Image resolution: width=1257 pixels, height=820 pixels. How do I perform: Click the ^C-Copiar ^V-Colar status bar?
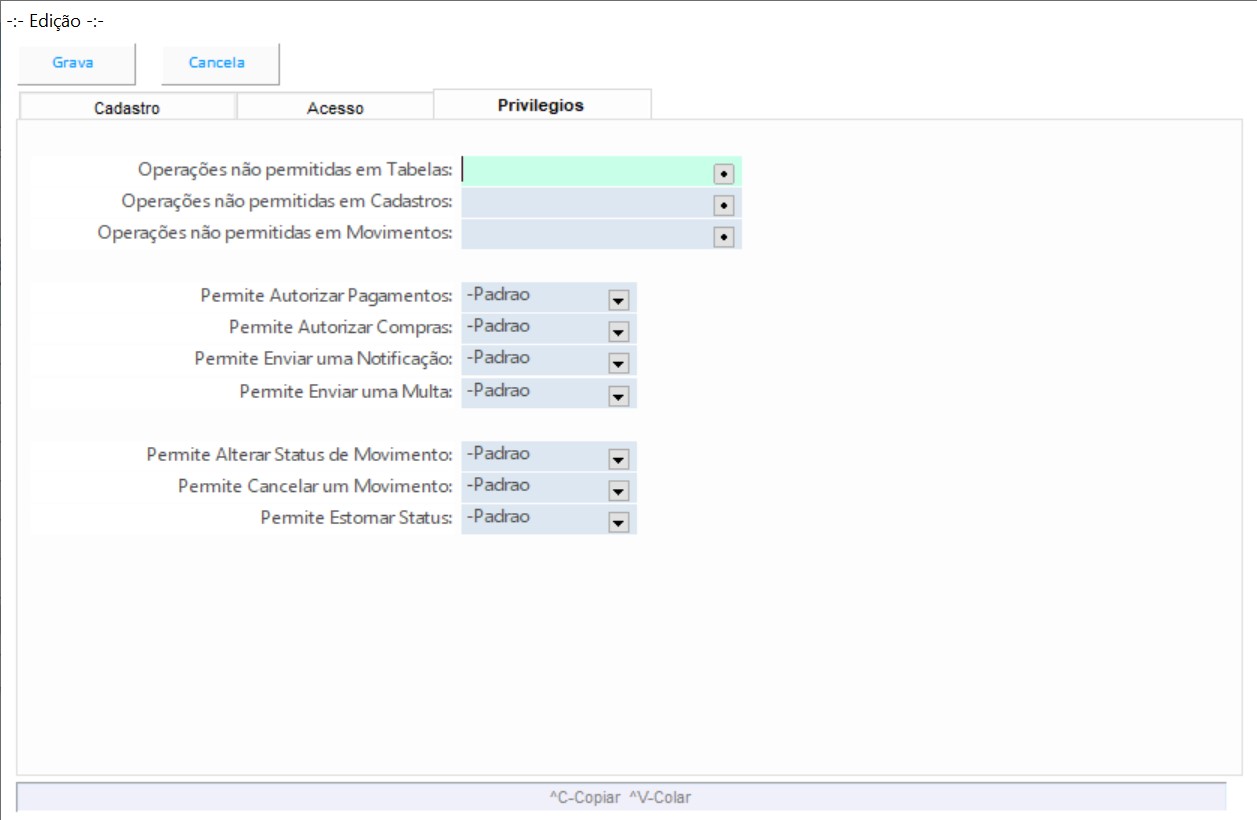tap(620, 797)
